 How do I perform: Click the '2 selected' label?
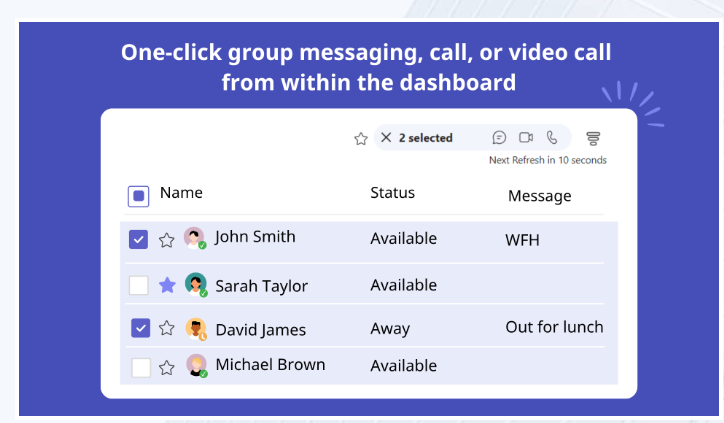pyautogui.click(x=426, y=138)
